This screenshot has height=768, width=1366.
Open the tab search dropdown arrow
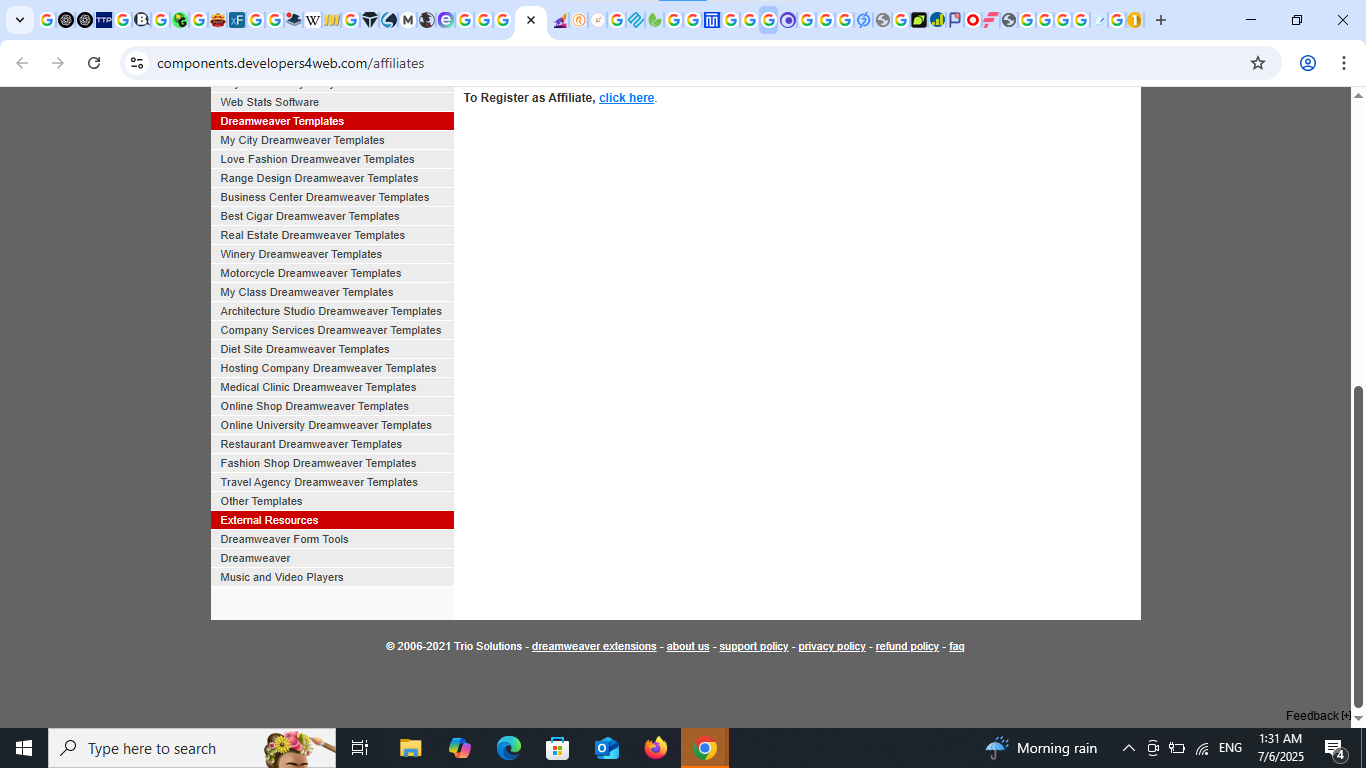(x=19, y=20)
